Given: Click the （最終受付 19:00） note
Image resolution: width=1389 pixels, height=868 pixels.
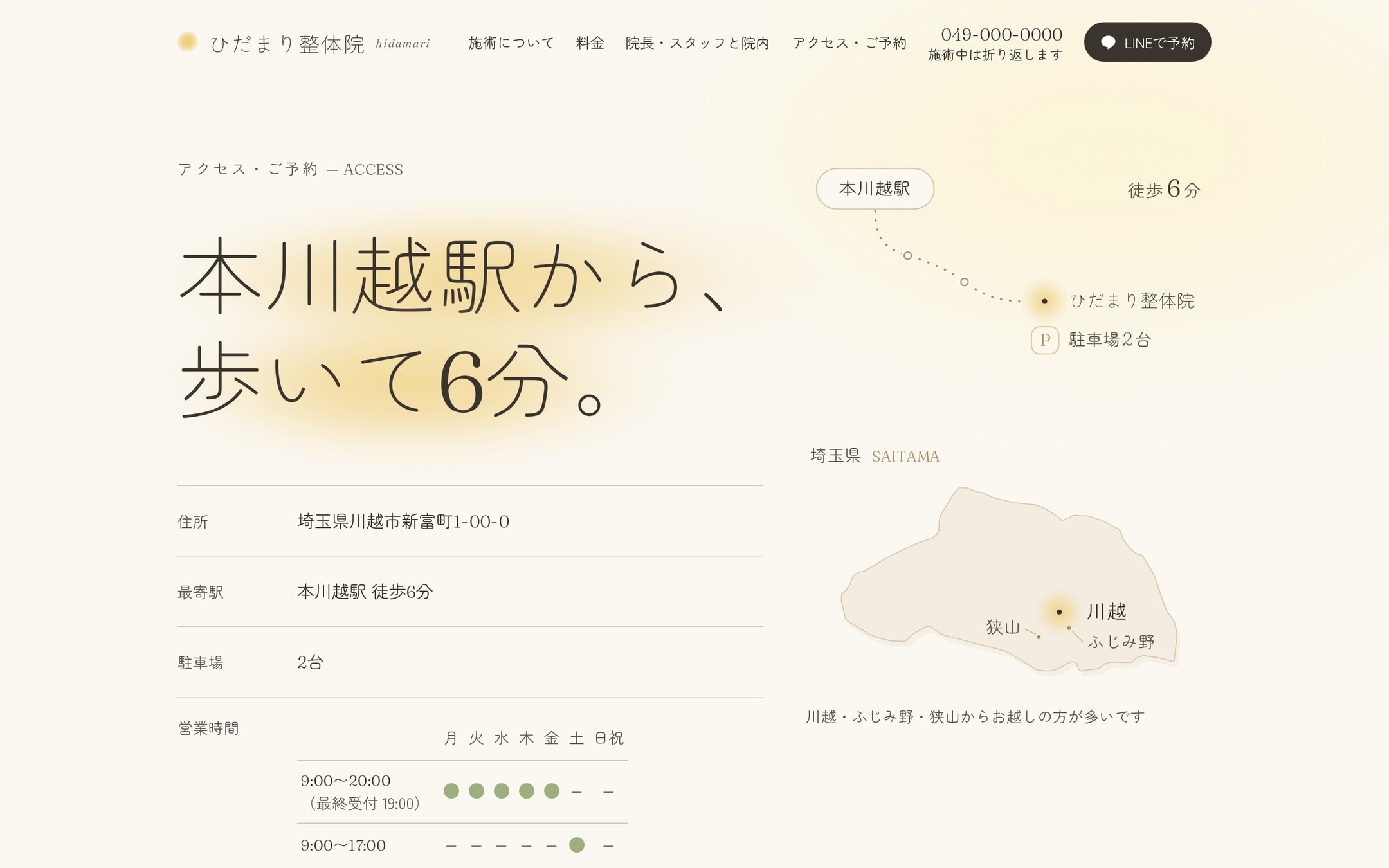Looking at the screenshot, I should [x=365, y=804].
